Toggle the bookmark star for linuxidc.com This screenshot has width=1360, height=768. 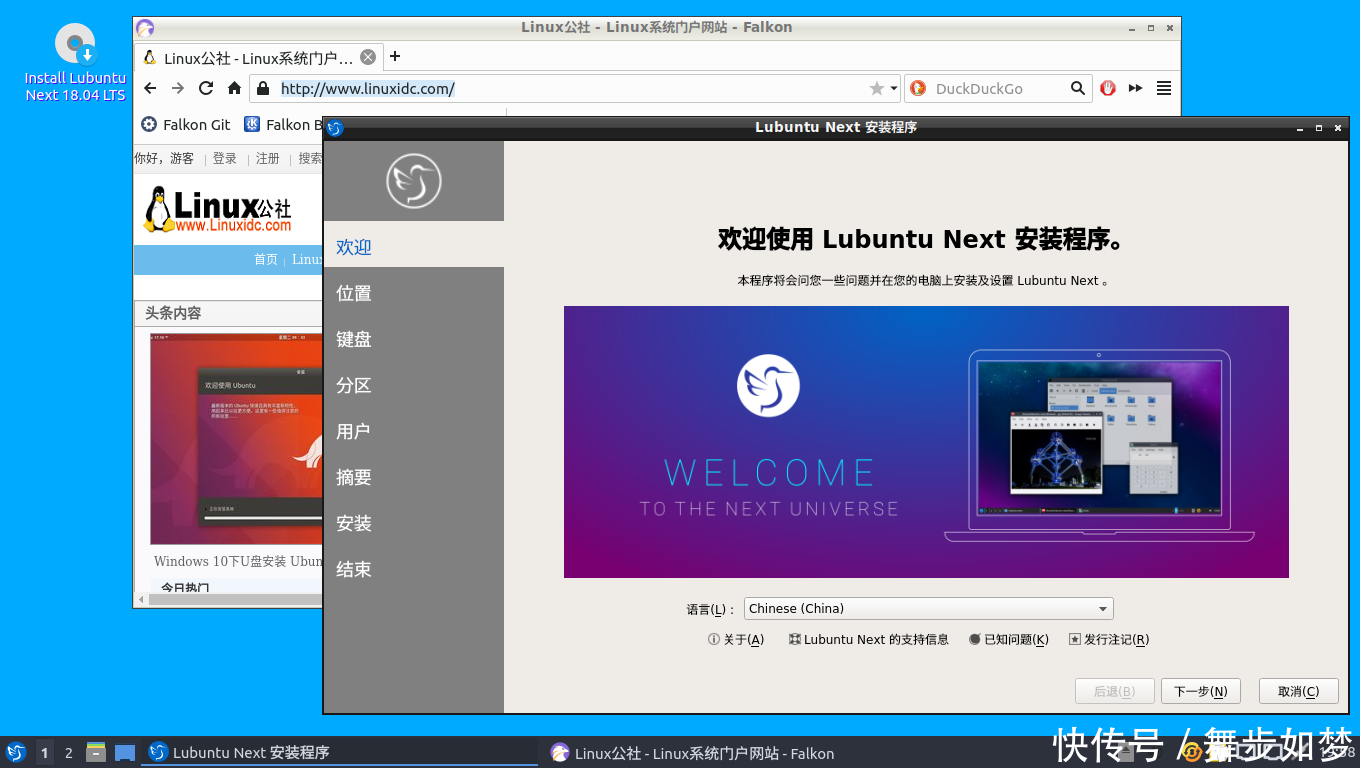875,88
